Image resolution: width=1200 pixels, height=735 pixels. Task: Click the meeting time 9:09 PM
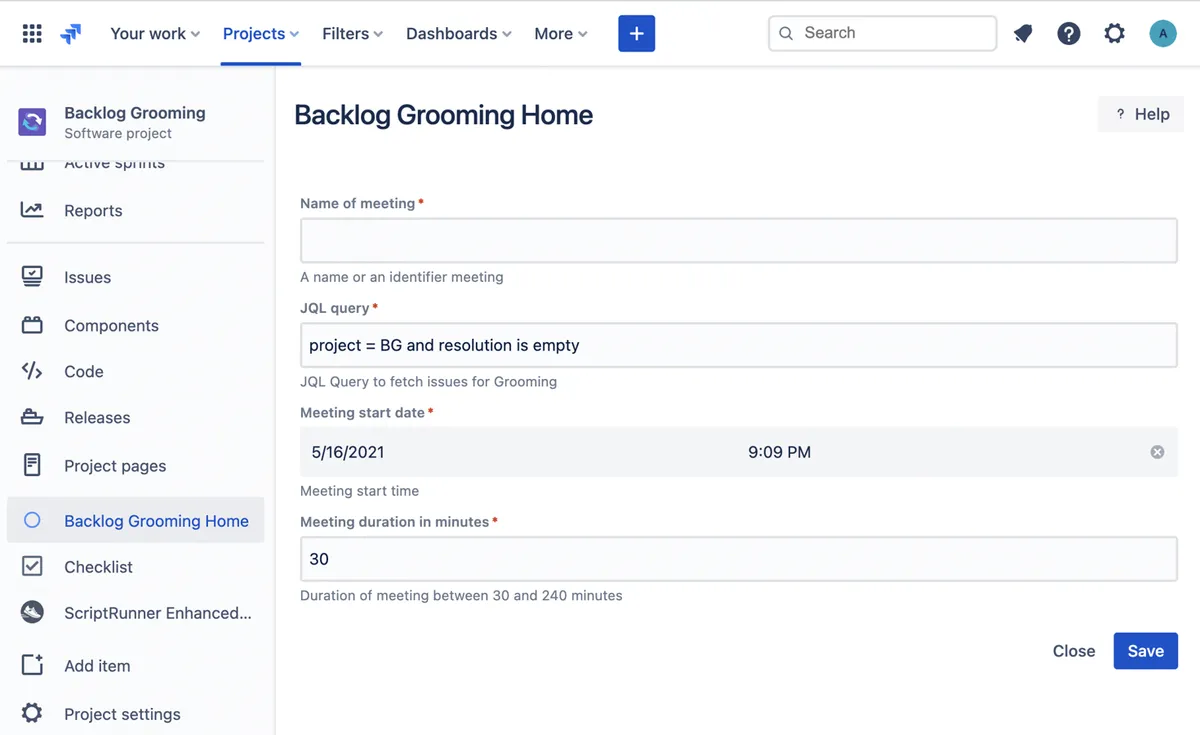(x=779, y=452)
